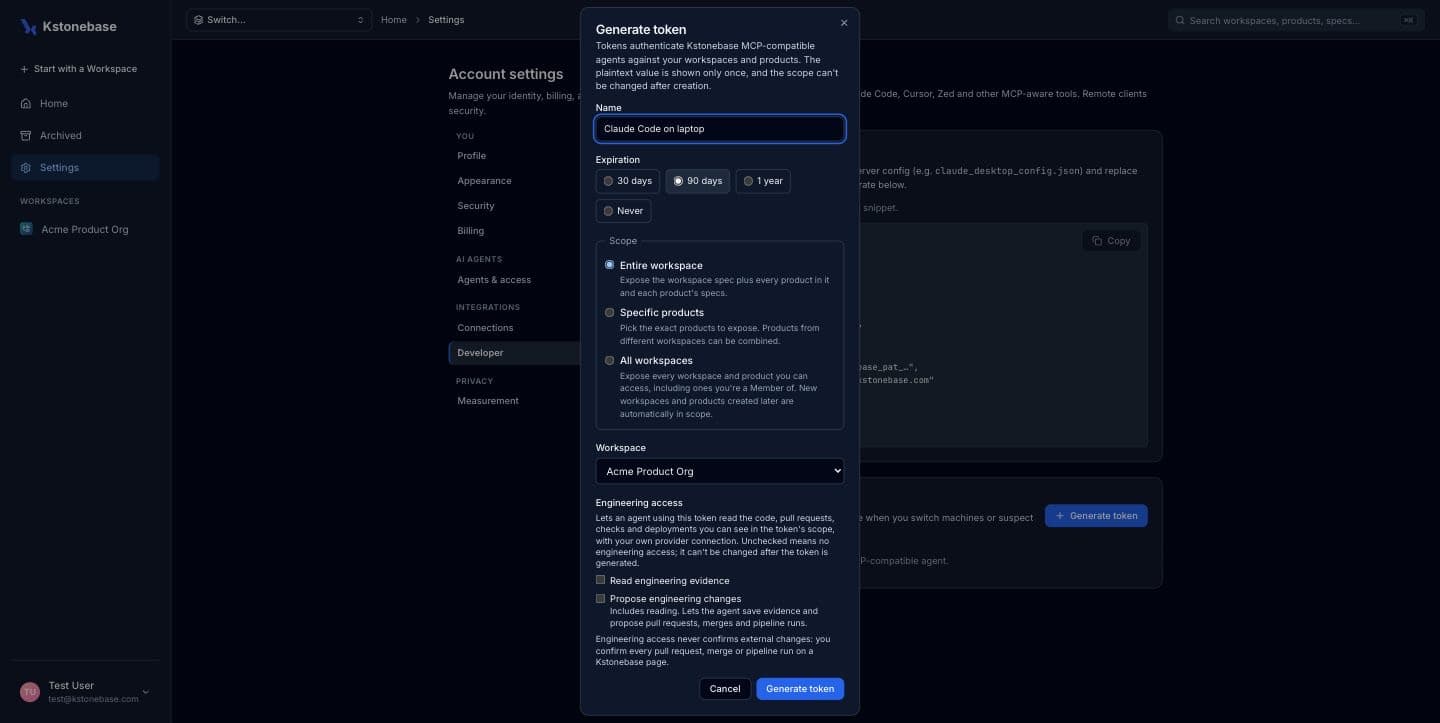Screen dimensions: 1440x723
Task: Click the plus icon beside Start with a Workspace
Action: 24,69
